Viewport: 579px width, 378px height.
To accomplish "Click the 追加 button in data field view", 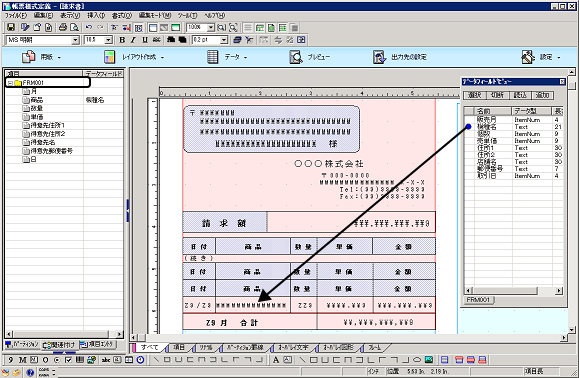I will 542,95.
